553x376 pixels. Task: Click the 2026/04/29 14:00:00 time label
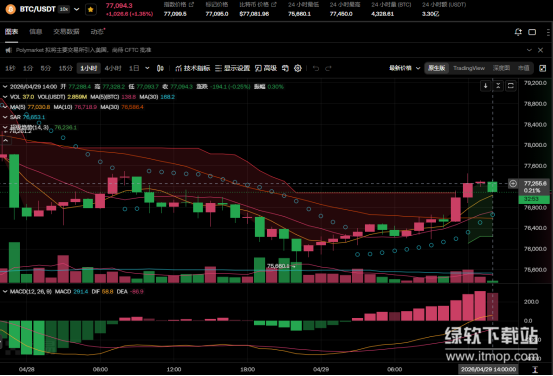coord(488,369)
